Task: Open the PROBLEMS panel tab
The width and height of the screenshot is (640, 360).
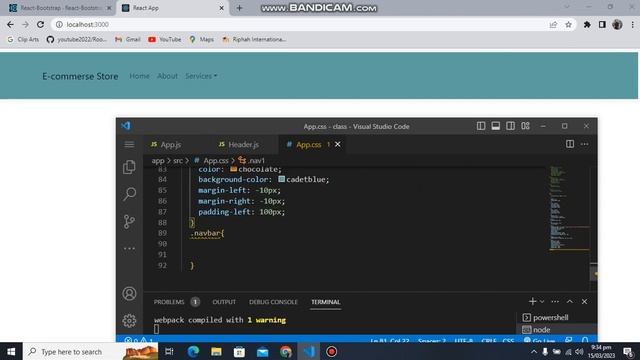Action: click(169, 302)
